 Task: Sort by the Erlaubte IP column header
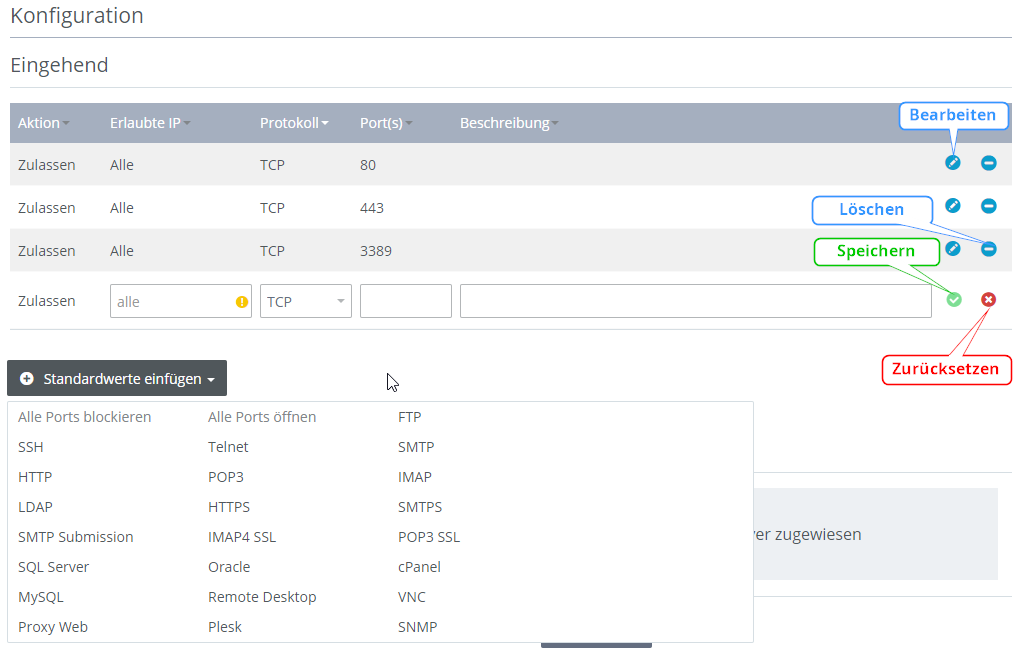(150, 123)
